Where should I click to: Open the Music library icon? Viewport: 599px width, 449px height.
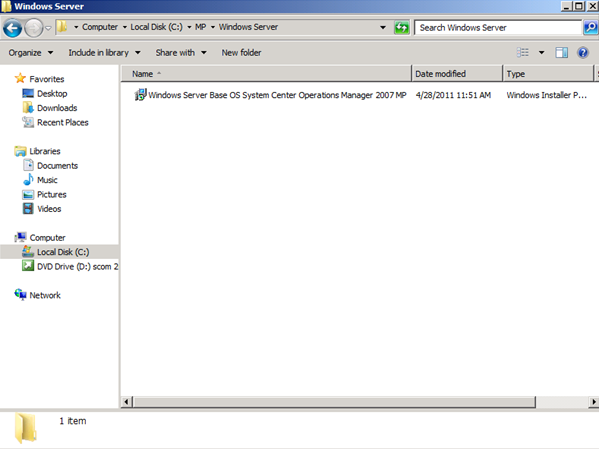(x=28, y=180)
